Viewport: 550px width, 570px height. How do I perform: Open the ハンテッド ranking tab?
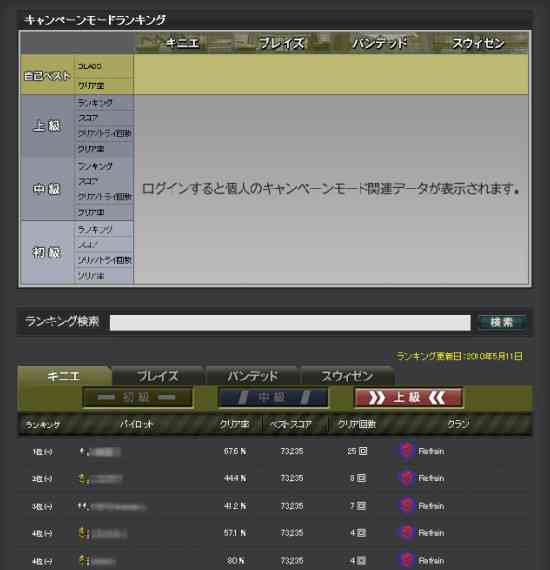pos(252,376)
